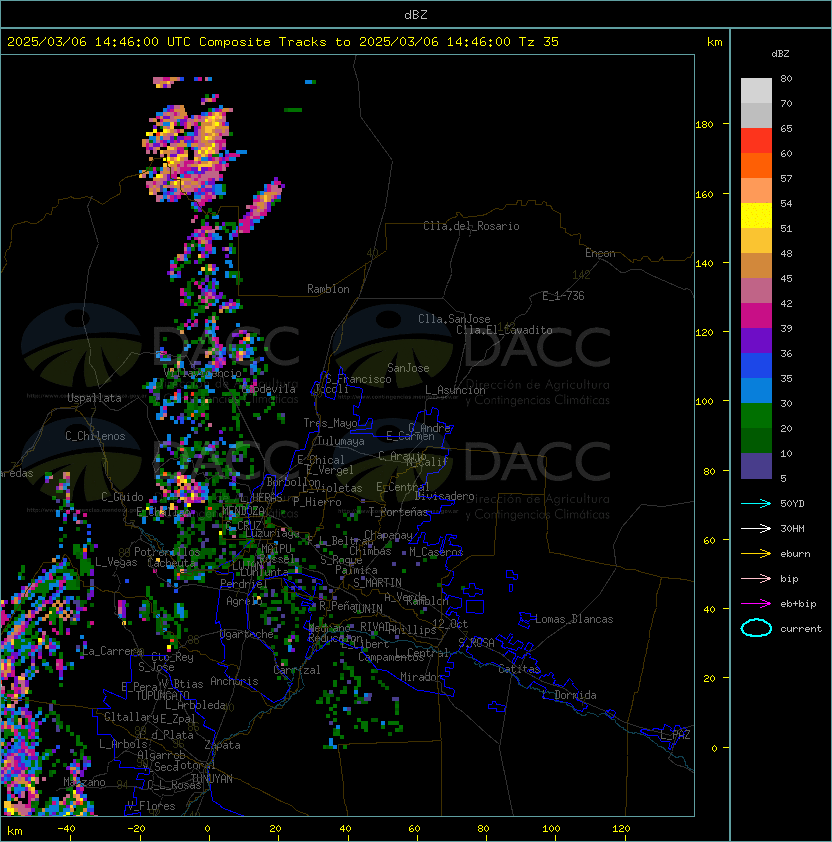Viewport: 832px width, 842px height.
Task: Click the '180' km vertical axis label
Action: coord(704,124)
